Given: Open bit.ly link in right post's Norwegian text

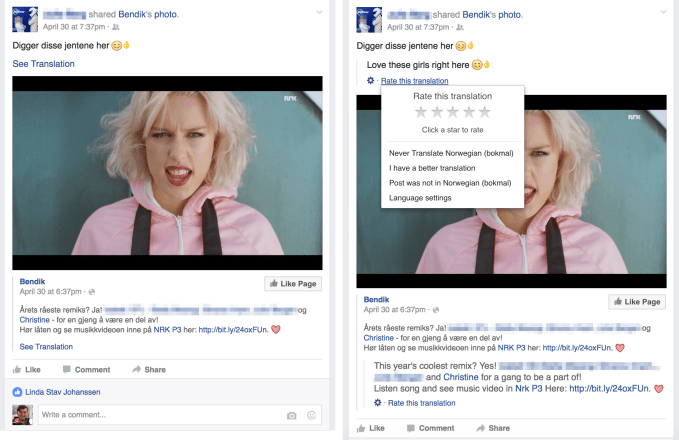Looking at the screenshot, I should pyautogui.click(x=577, y=348).
